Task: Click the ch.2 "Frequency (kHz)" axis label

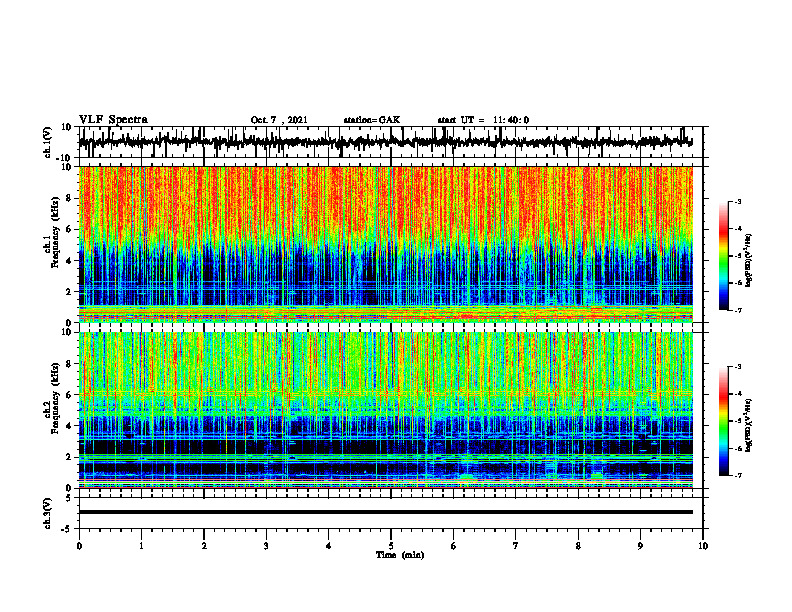Action: [56, 398]
